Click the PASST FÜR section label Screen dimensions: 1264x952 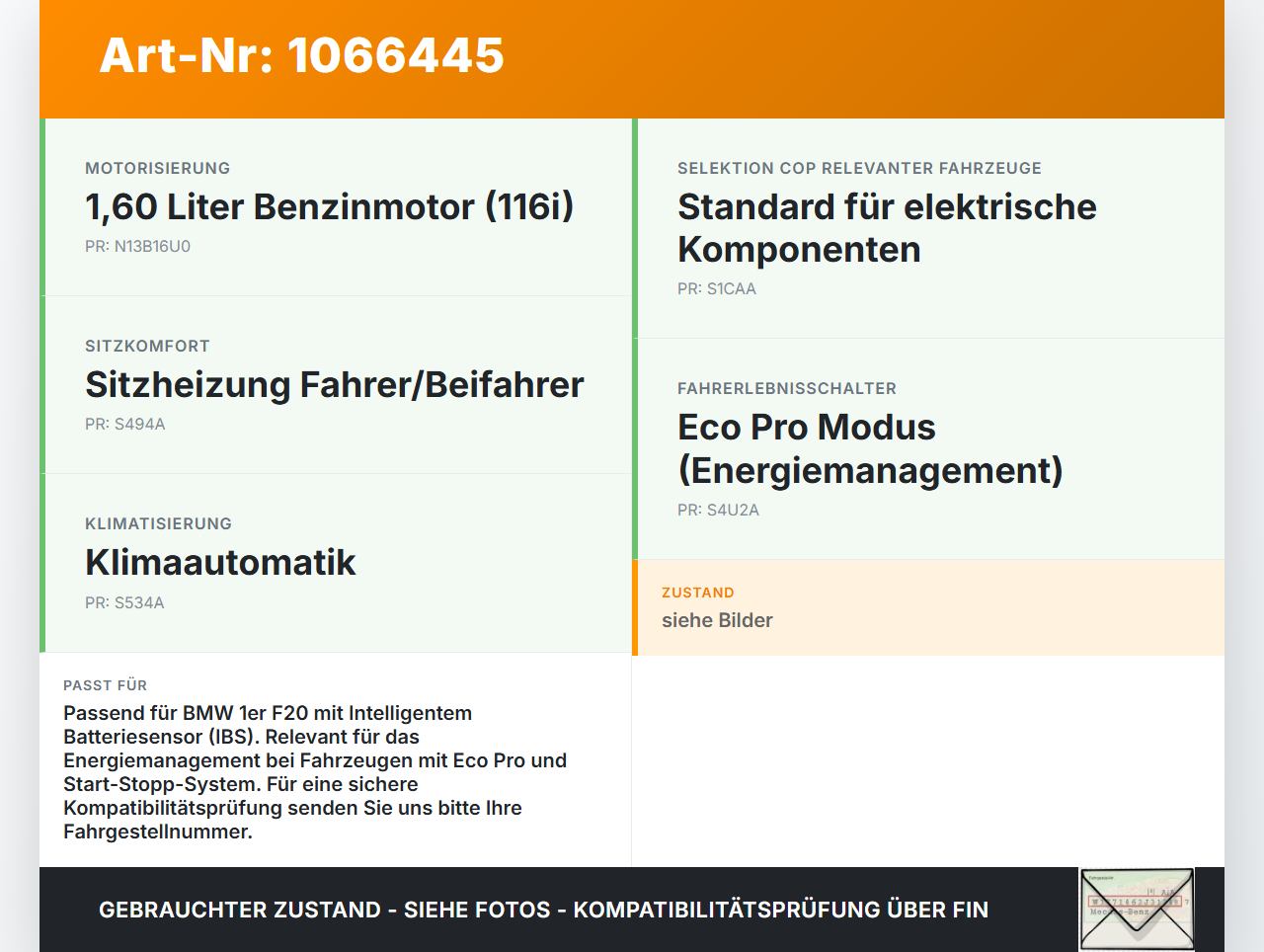click(105, 685)
